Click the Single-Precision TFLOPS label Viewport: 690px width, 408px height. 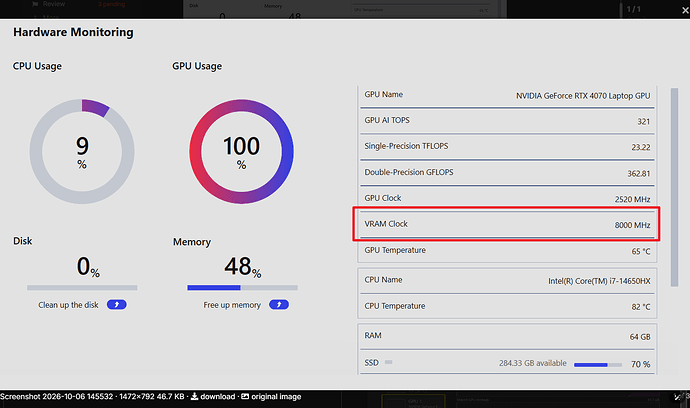click(406, 146)
